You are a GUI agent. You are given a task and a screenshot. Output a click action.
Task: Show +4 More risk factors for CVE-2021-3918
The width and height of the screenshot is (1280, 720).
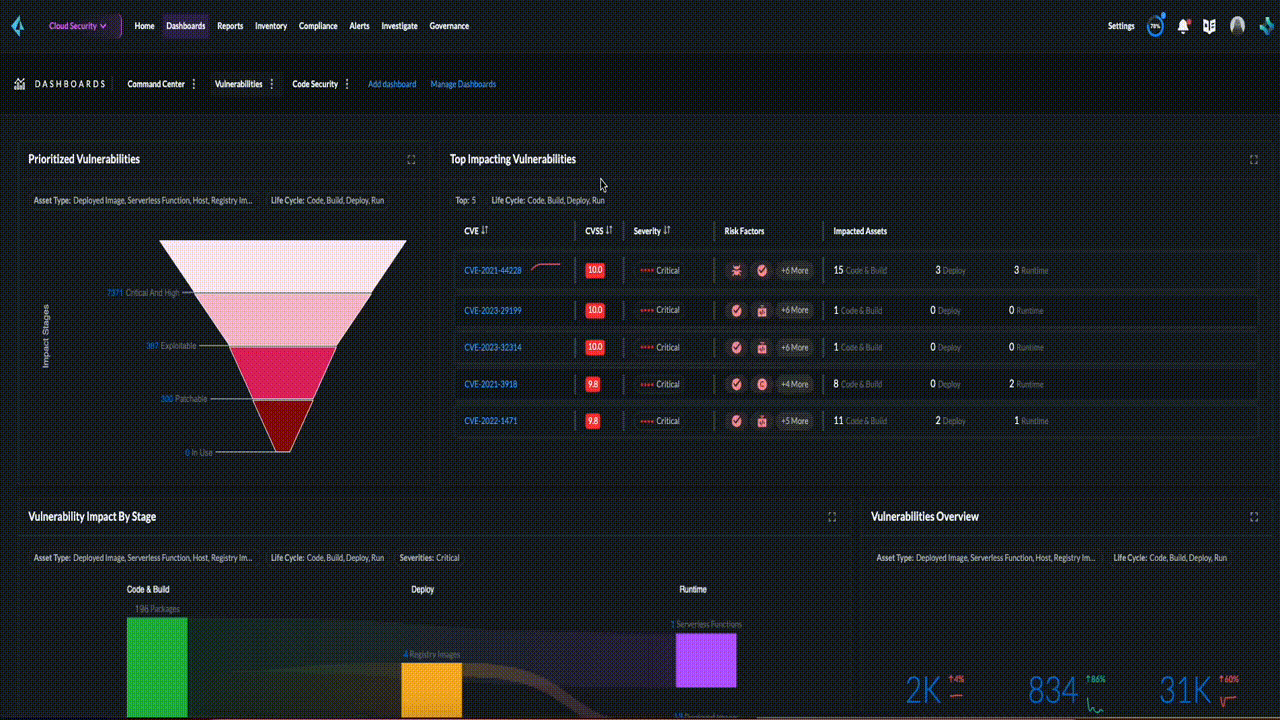pyautogui.click(x=794, y=384)
